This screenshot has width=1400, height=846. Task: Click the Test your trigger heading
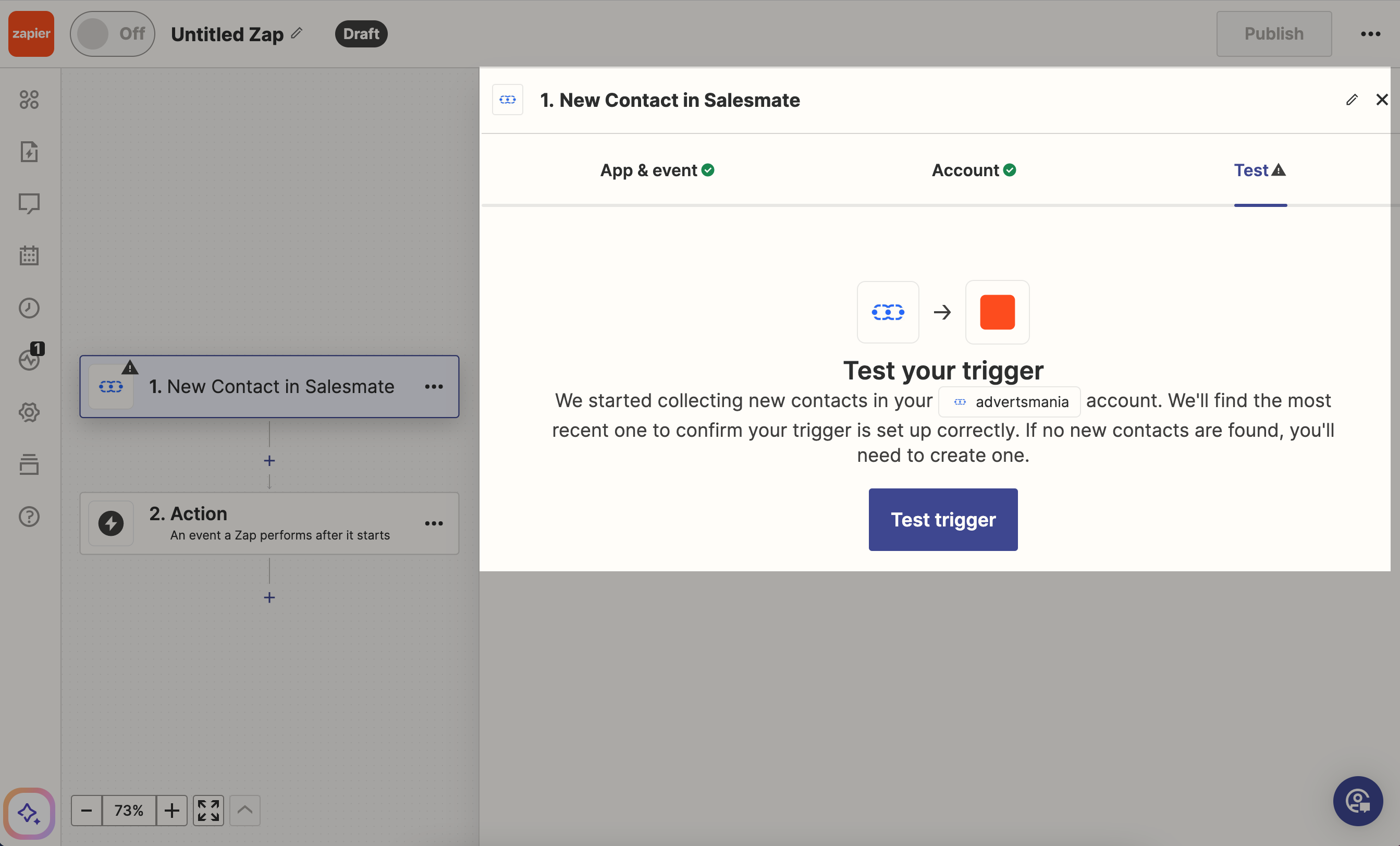point(943,371)
